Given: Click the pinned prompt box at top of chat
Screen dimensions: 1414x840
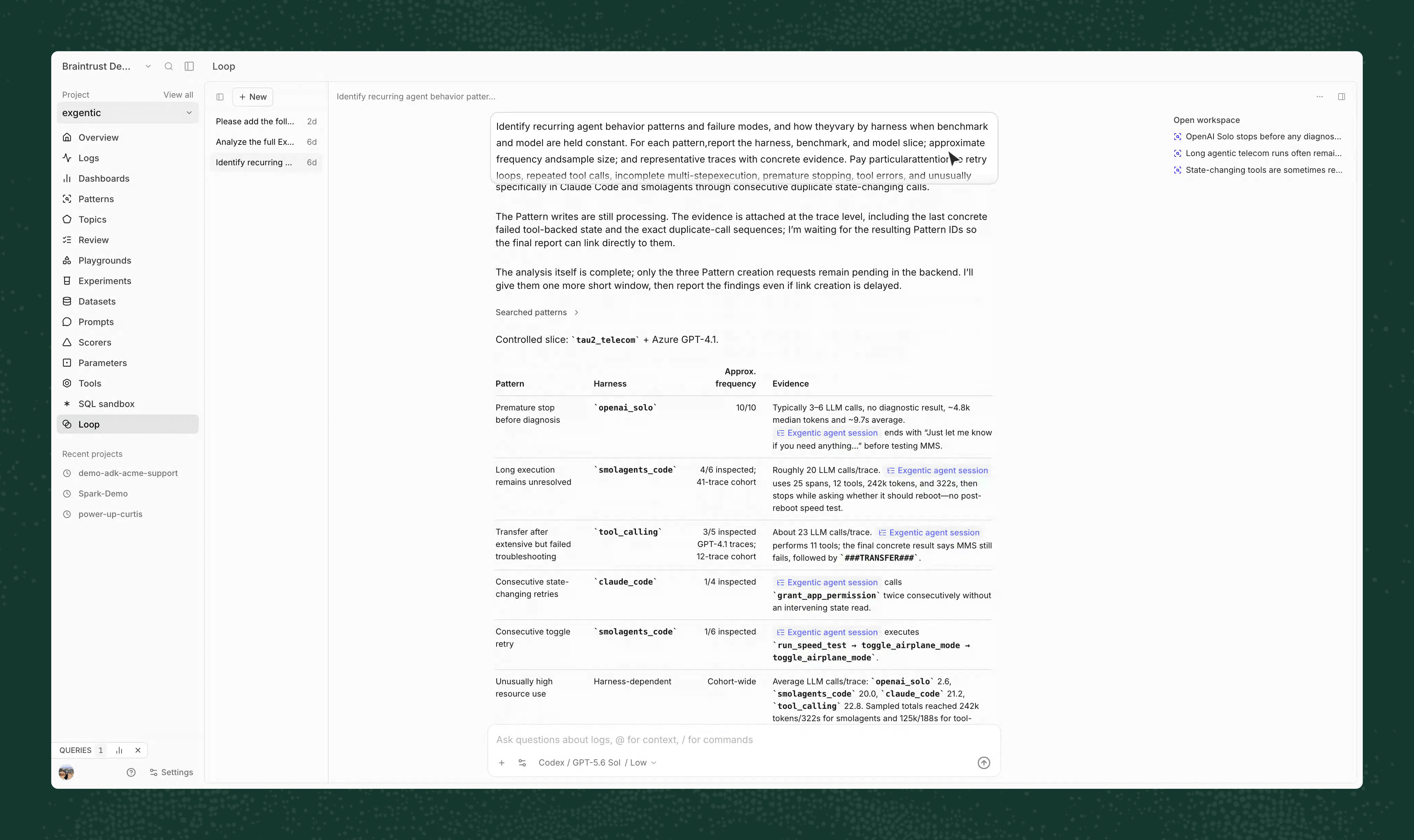Looking at the screenshot, I should (744, 148).
